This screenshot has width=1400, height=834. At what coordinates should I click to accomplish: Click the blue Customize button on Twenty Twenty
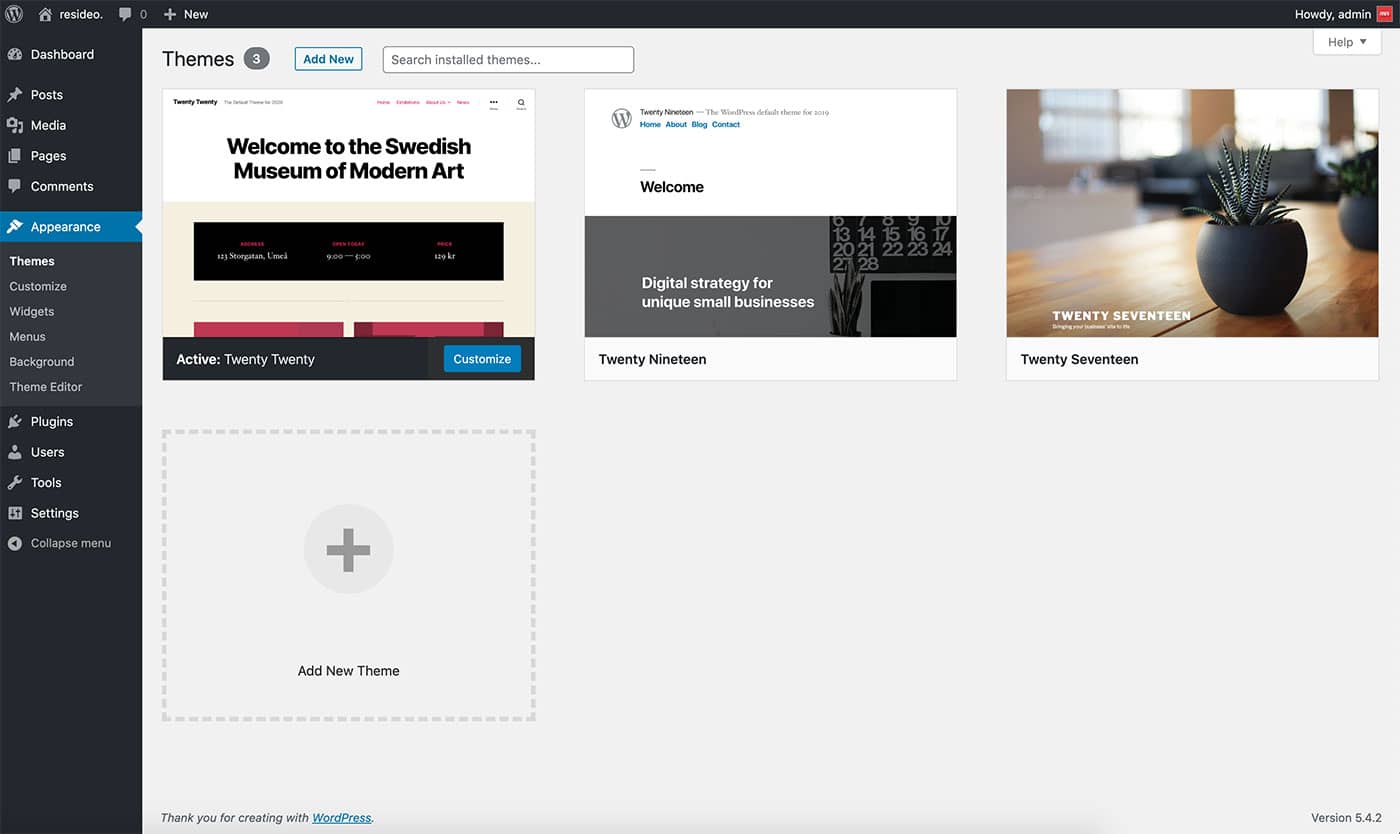(x=482, y=359)
